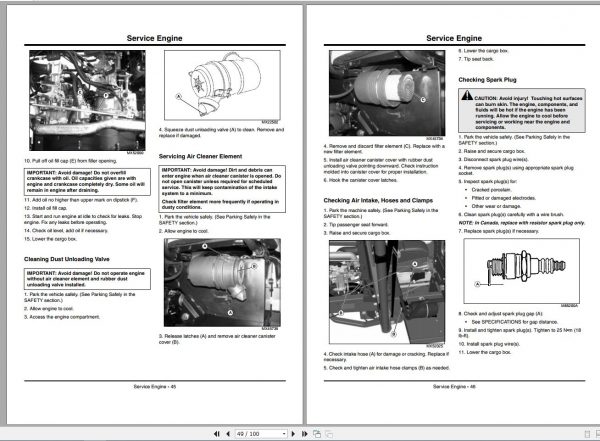This screenshot has width=600, height=441.
Task: Click the heading Servicing Air Cleaner Element
Action: pyautogui.click(x=201, y=156)
